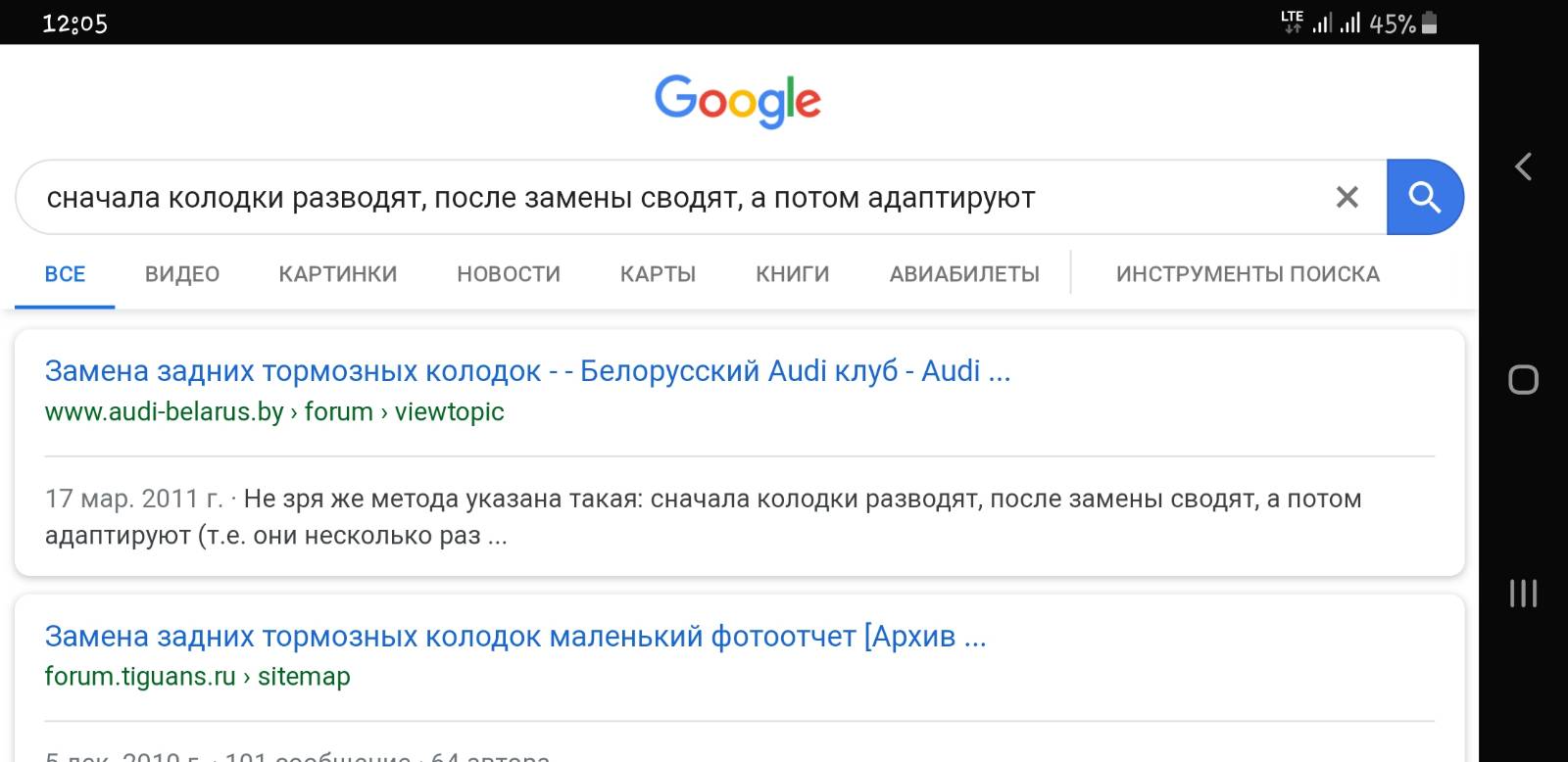Tap the LTE signal status icon

click(1292, 22)
